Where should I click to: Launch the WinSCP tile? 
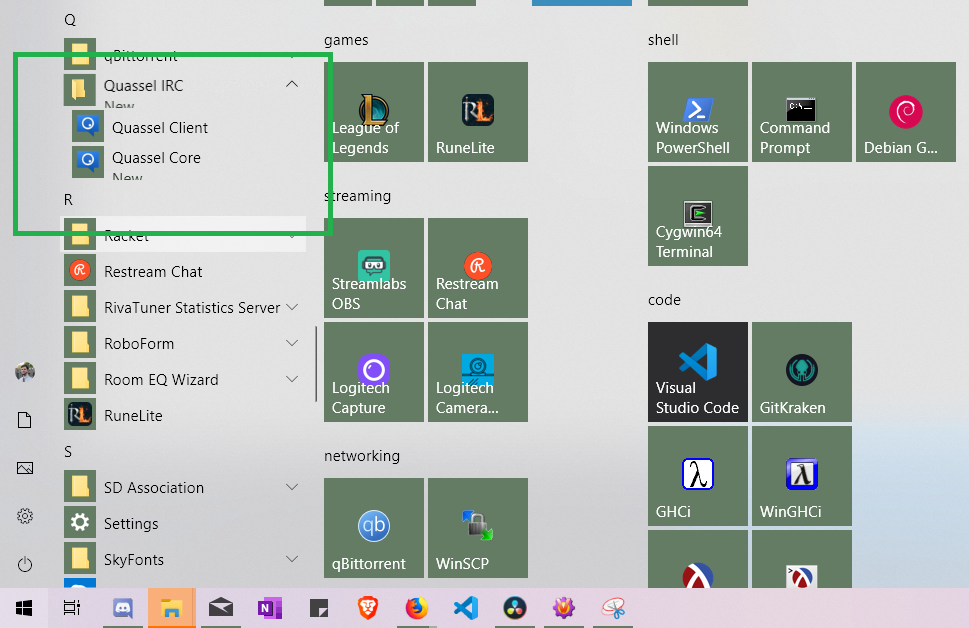478,527
